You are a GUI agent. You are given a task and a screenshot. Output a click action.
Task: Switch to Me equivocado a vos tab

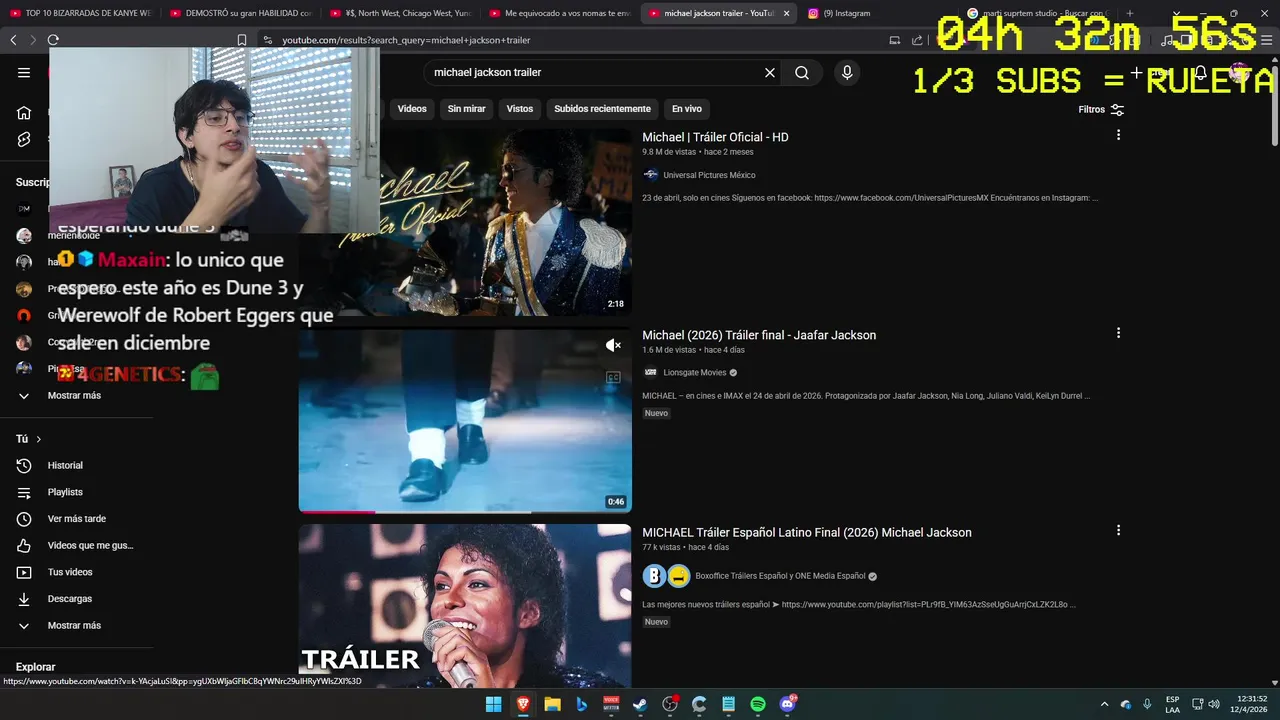coord(560,13)
